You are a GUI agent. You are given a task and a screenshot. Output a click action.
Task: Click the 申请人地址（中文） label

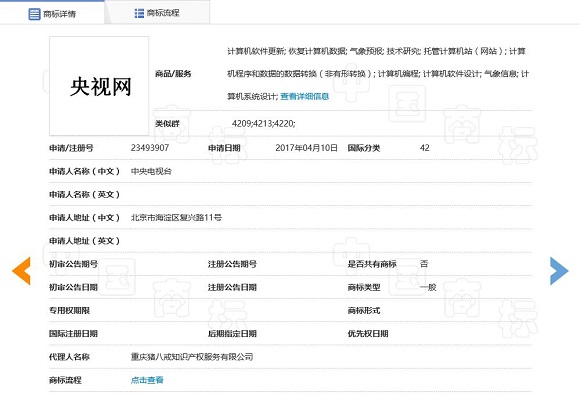[x=85, y=218]
